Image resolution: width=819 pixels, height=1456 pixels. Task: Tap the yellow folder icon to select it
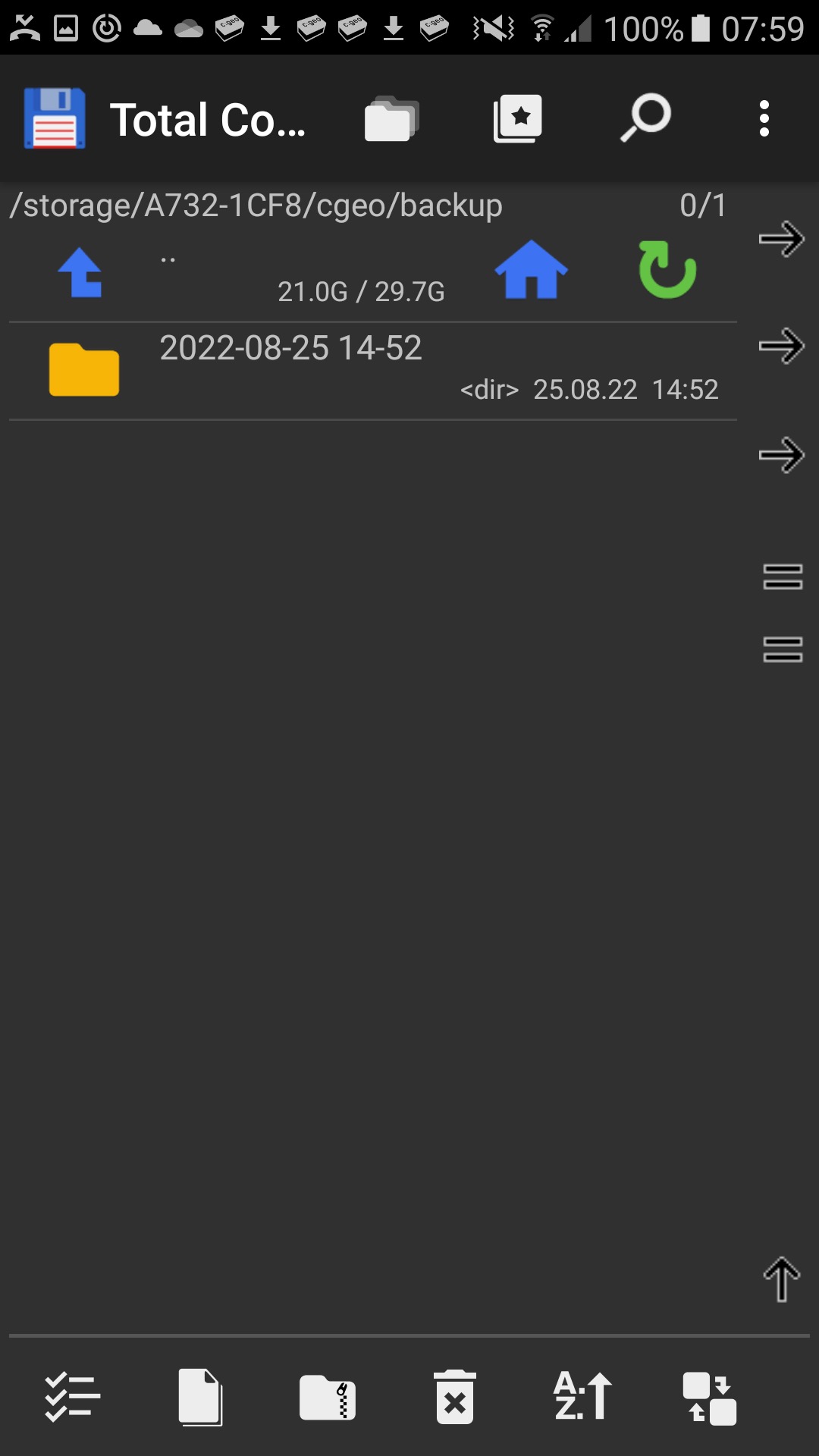pos(84,369)
